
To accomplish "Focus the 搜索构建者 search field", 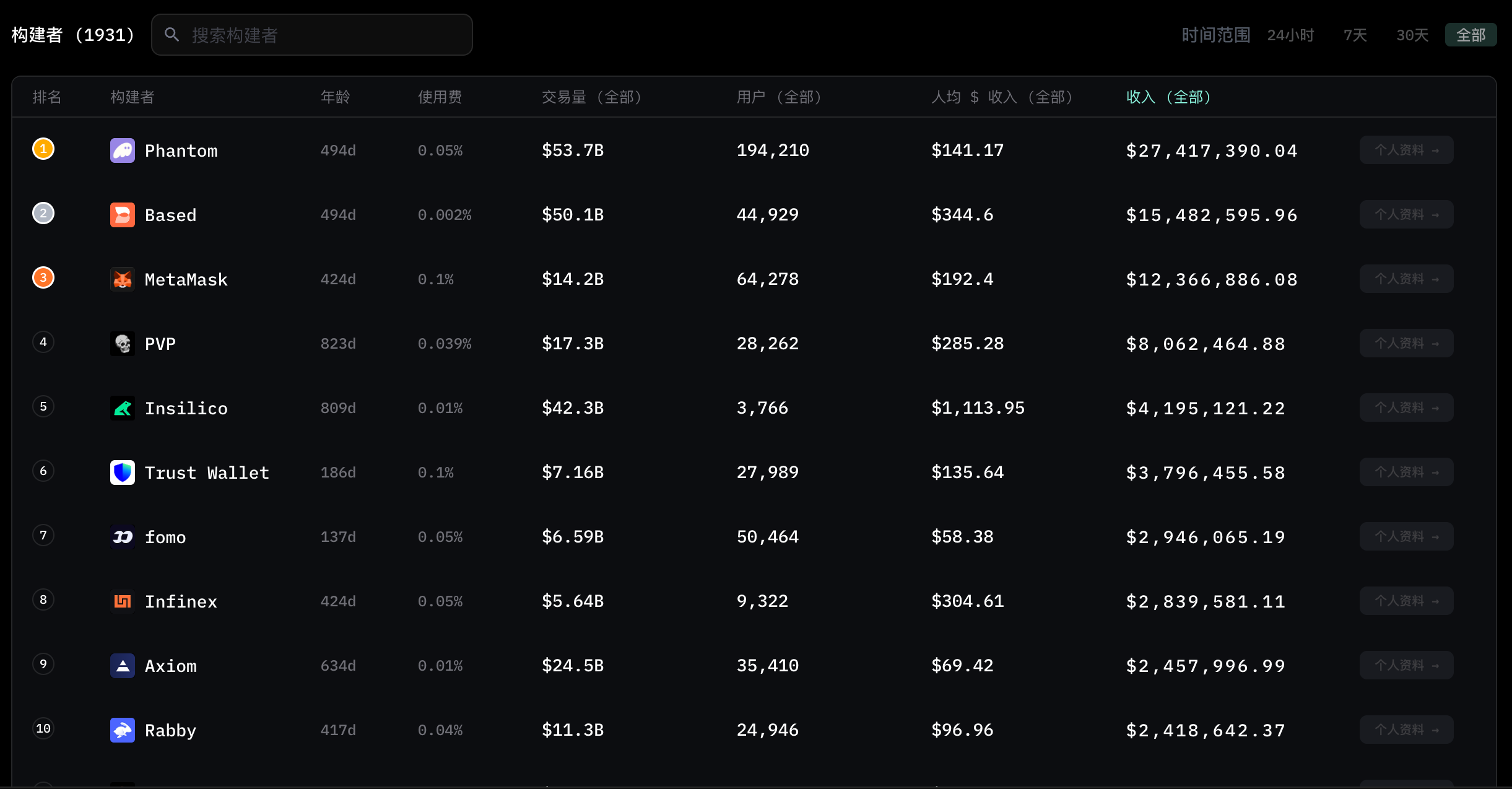I will (312, 35).
